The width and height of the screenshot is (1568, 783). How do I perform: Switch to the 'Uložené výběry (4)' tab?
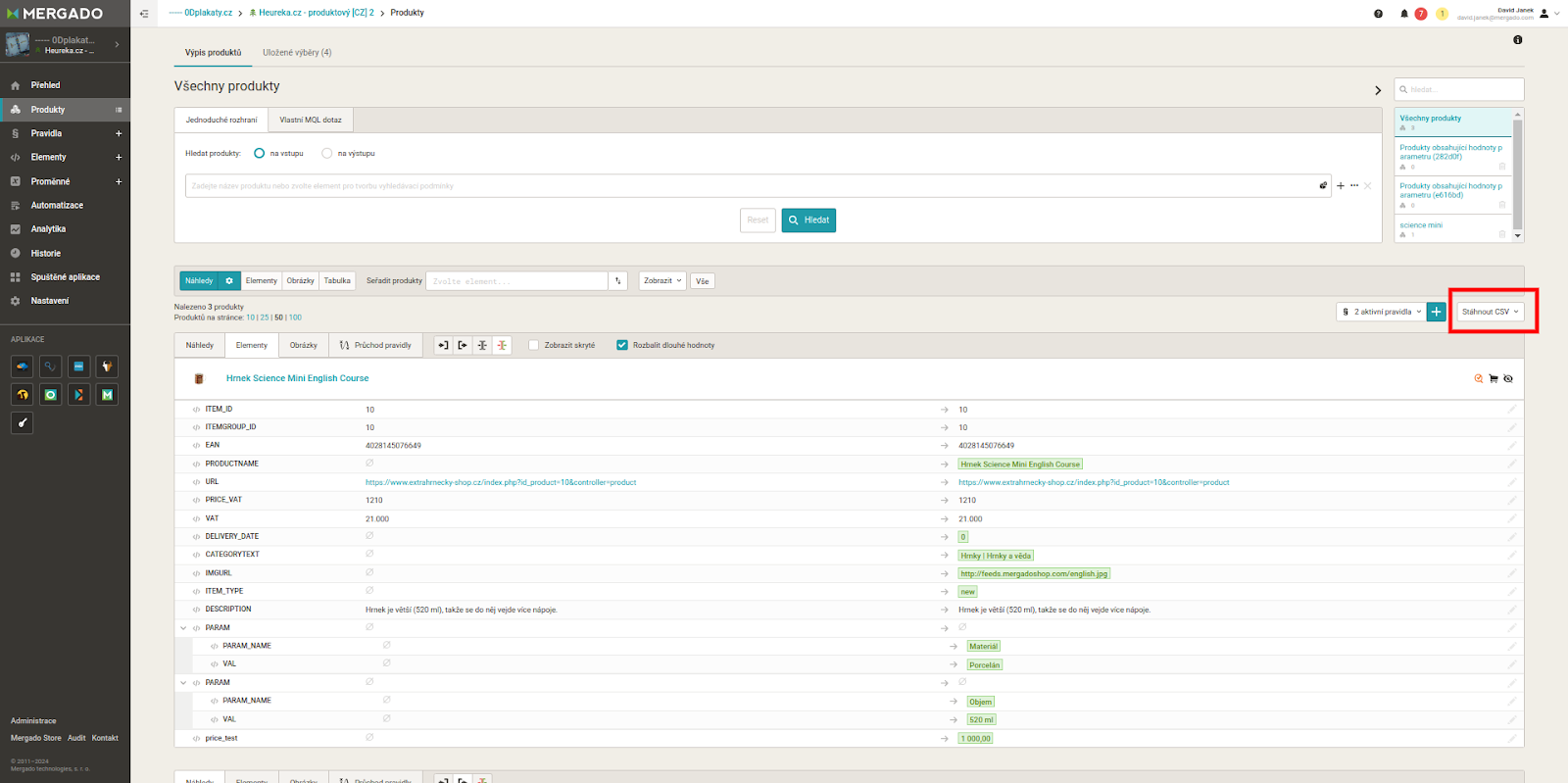point(297,53)
